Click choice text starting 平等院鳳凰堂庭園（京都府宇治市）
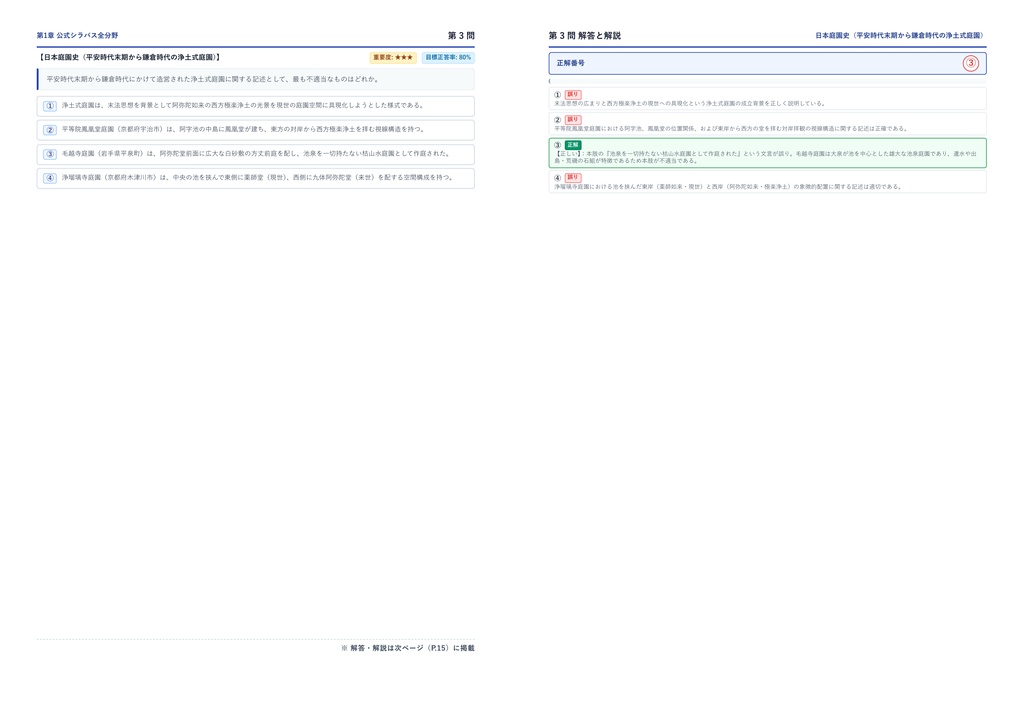Image resolution: width=1024 pixels, height=724 pixels. coord(244,129)
